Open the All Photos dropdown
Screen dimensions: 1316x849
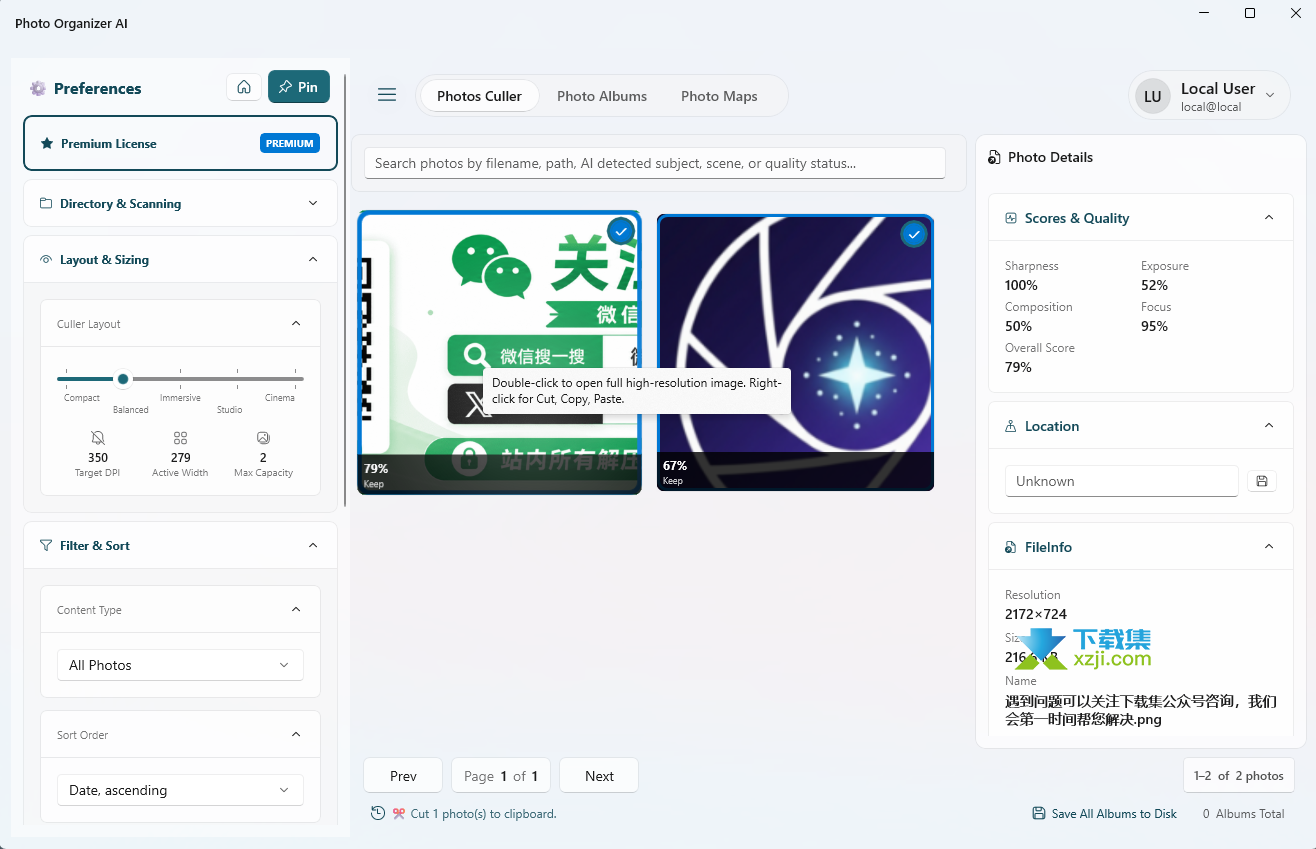180,665
